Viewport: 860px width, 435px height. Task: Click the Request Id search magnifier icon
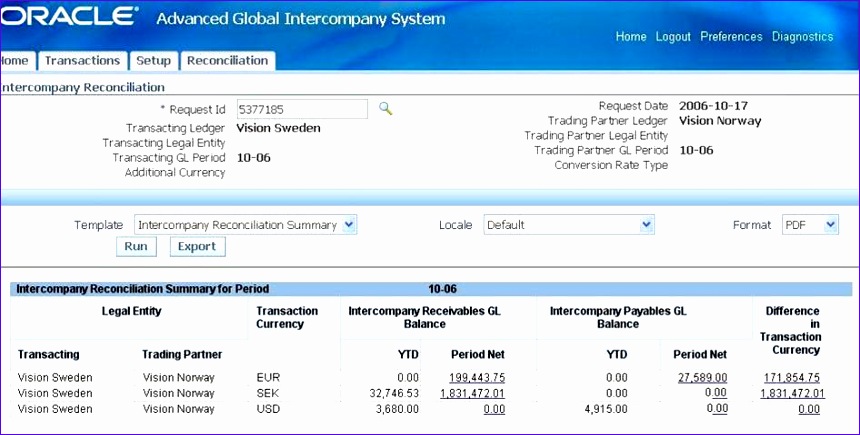point(386,109)
